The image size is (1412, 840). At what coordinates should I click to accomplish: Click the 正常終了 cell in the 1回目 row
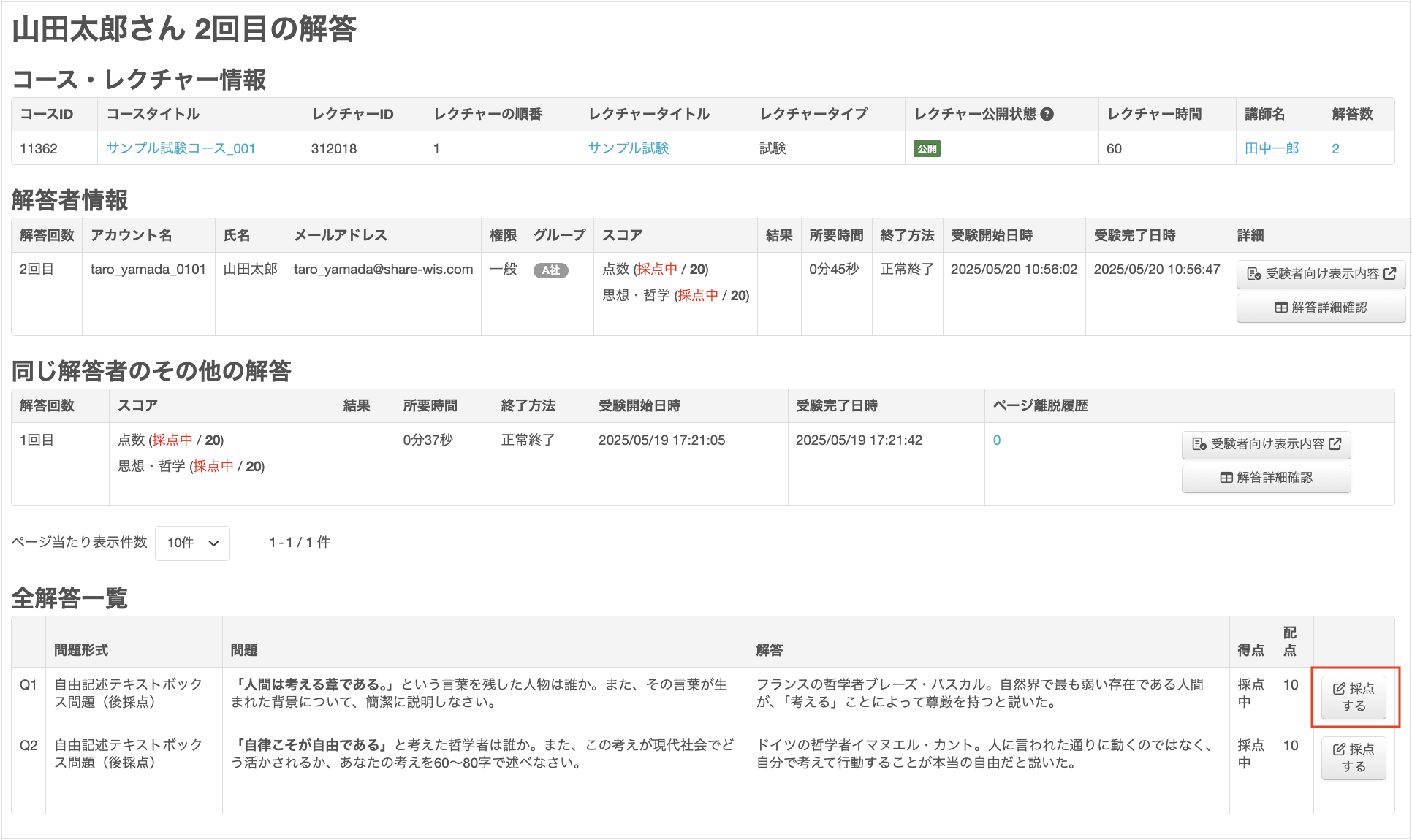click(x=528, y=440)
